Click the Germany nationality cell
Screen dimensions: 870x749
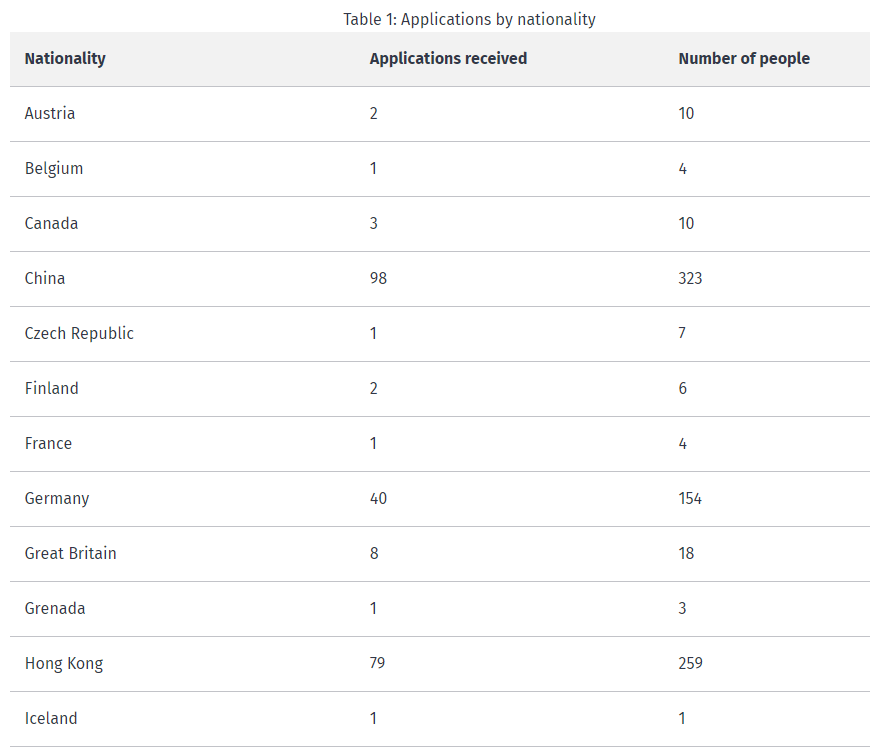(57, 499)
